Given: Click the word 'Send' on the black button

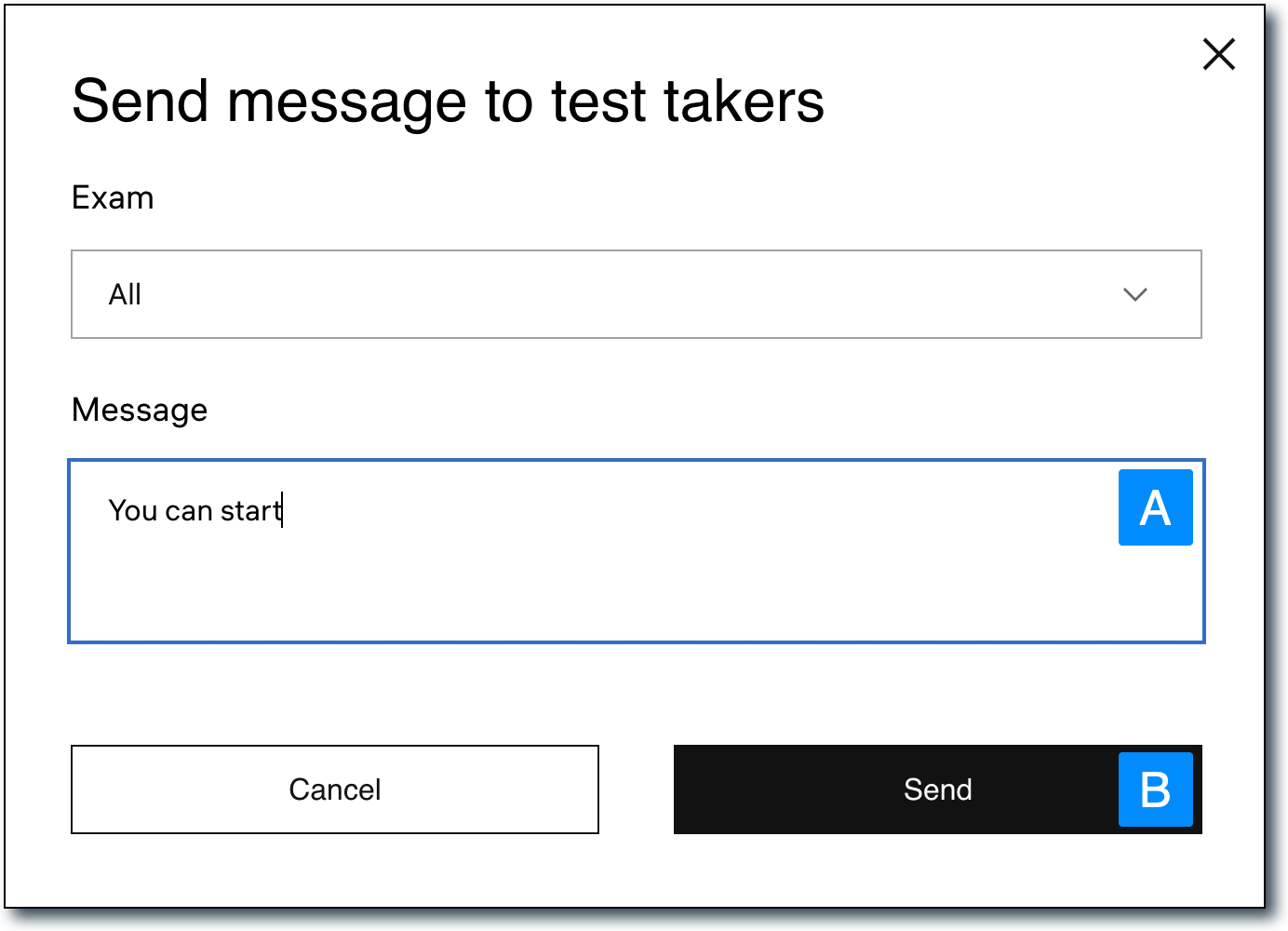Looking at the screenshot, I should (937, 789).
